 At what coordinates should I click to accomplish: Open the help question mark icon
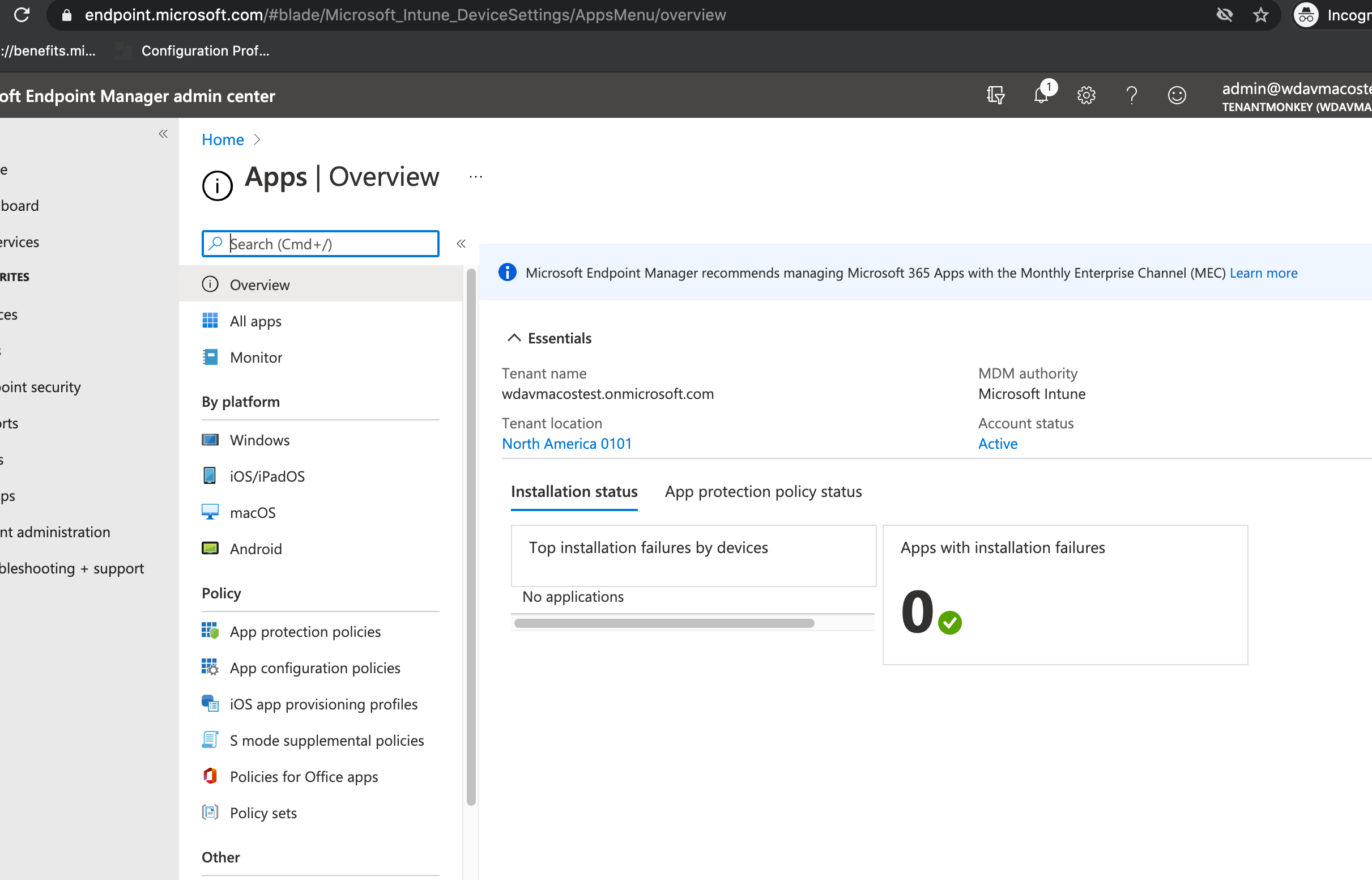click(x=1131, y=95)
